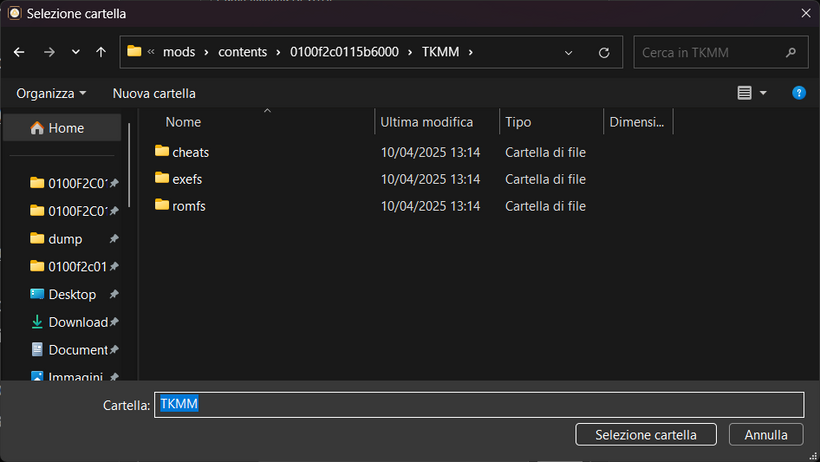Go back to the previous folder
Viewport: 820px width, 462px height.
[19, 52]
